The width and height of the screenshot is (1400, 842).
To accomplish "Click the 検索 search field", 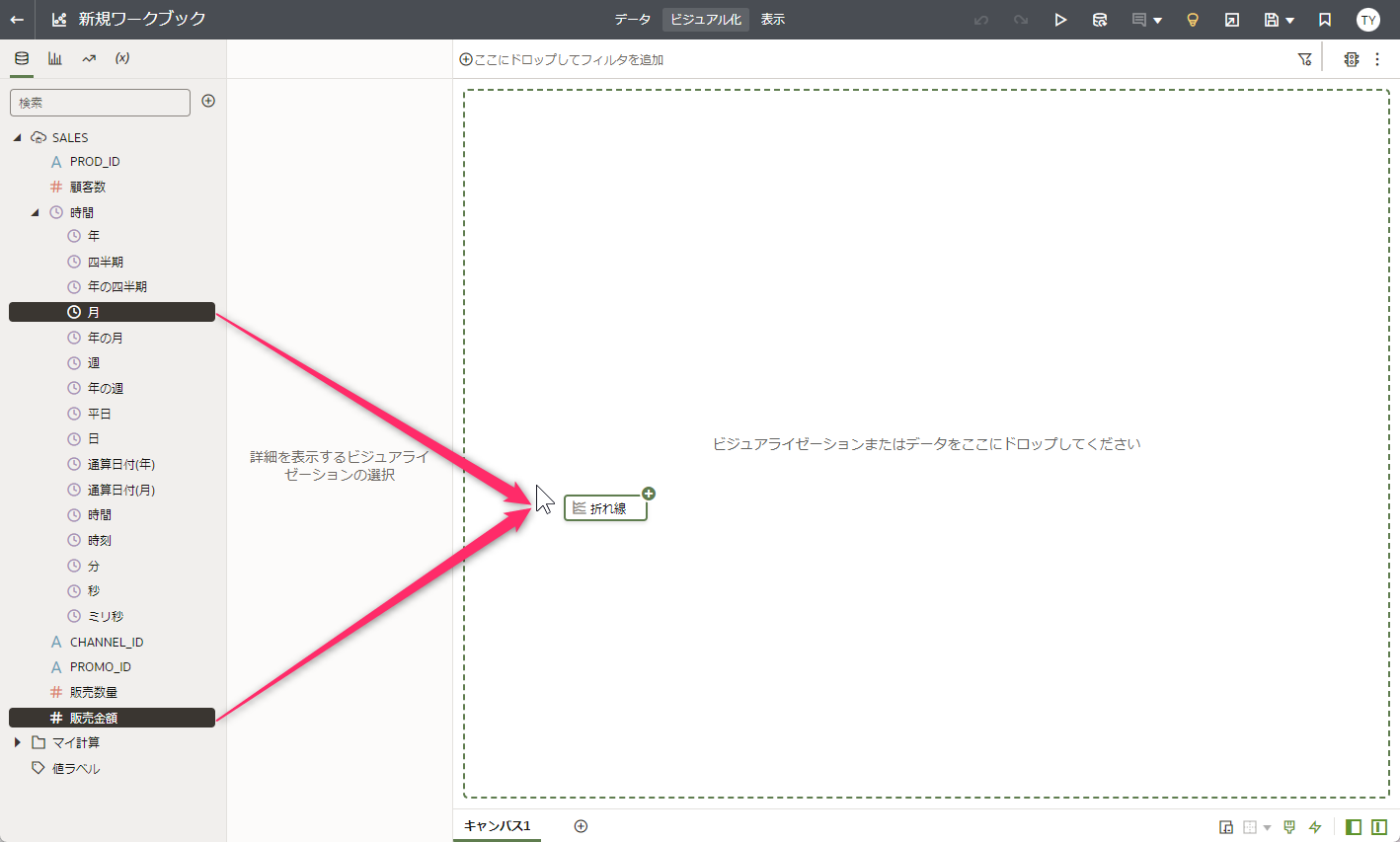I will pyautogui.click(x=100, y=103).
